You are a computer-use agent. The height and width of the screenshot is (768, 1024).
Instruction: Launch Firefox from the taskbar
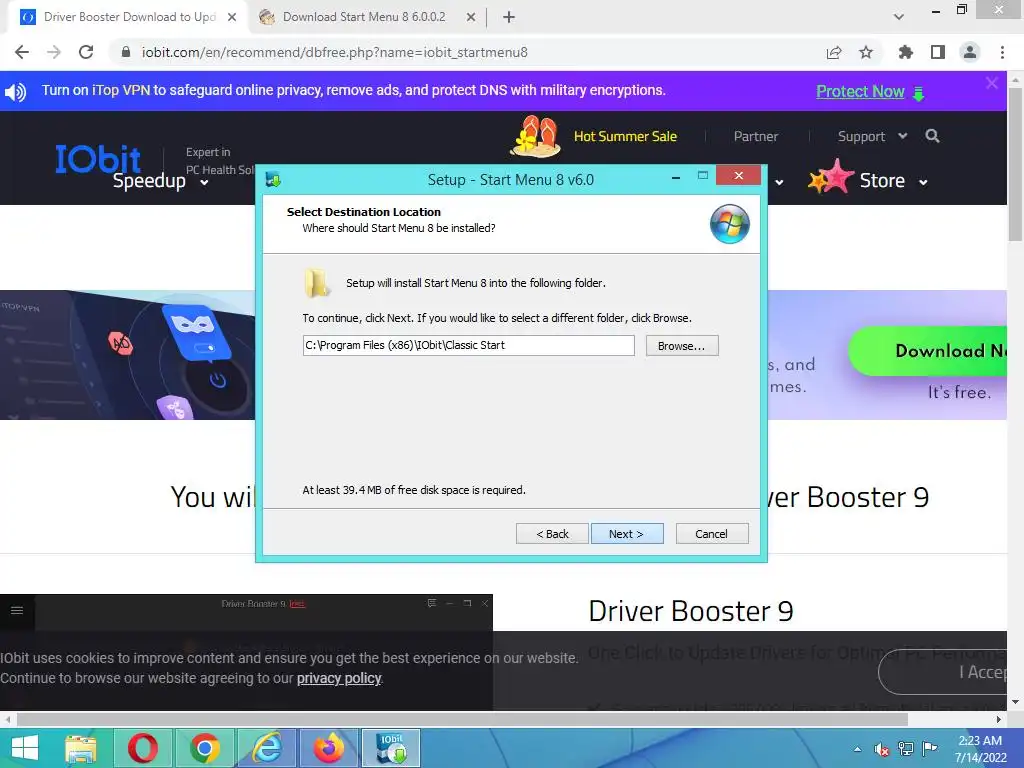pos(328,748)
